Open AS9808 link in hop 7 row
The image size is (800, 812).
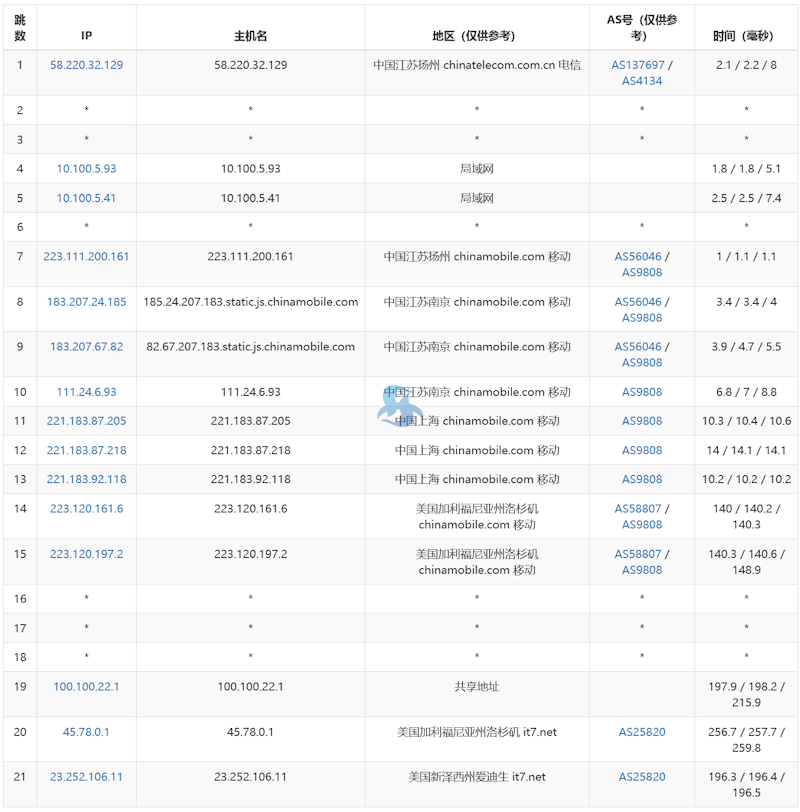[x=642, y=272]
